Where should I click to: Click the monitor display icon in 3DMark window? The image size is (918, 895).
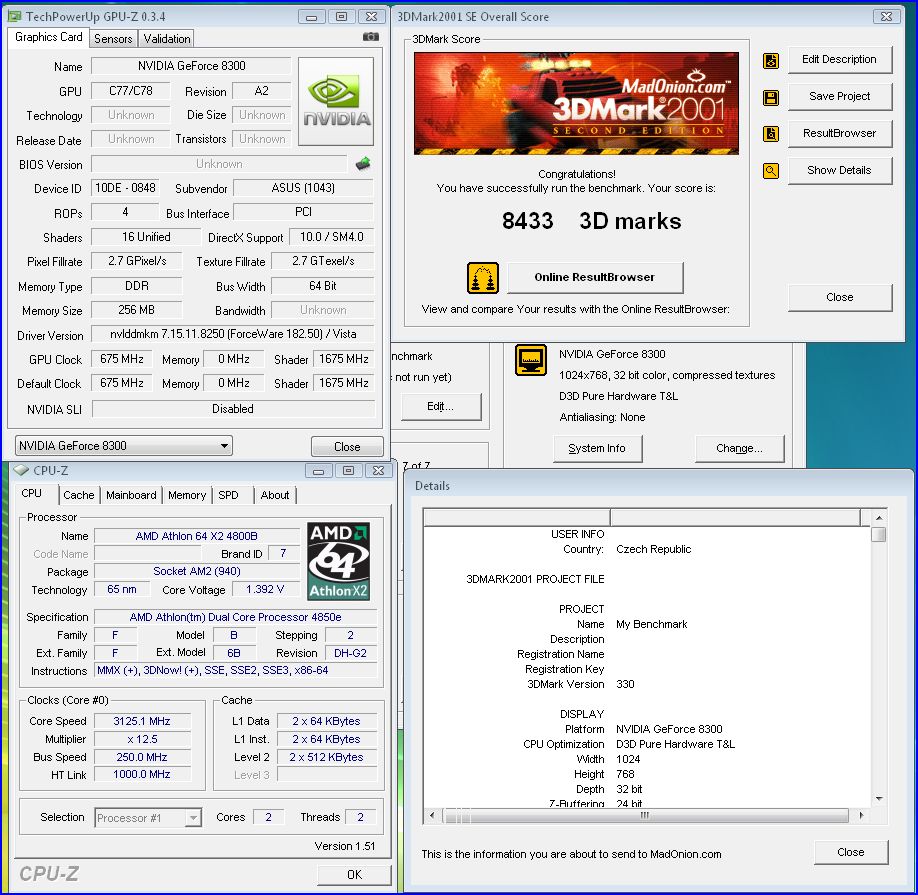click(x=531, y=359)
